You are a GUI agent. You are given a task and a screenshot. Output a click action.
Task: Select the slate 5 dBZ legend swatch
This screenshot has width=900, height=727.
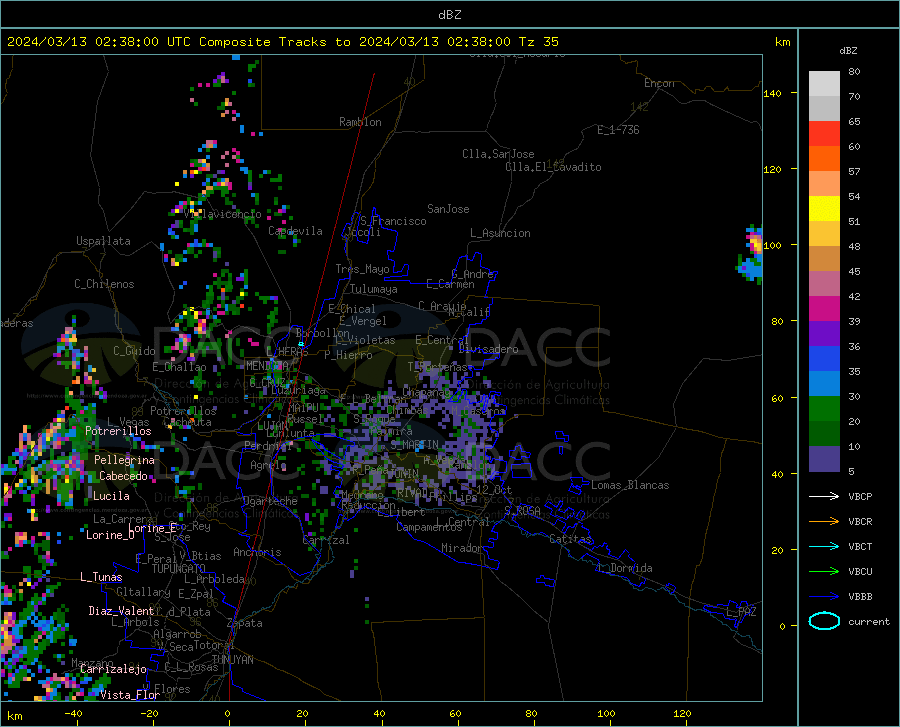tap(824, 459)
